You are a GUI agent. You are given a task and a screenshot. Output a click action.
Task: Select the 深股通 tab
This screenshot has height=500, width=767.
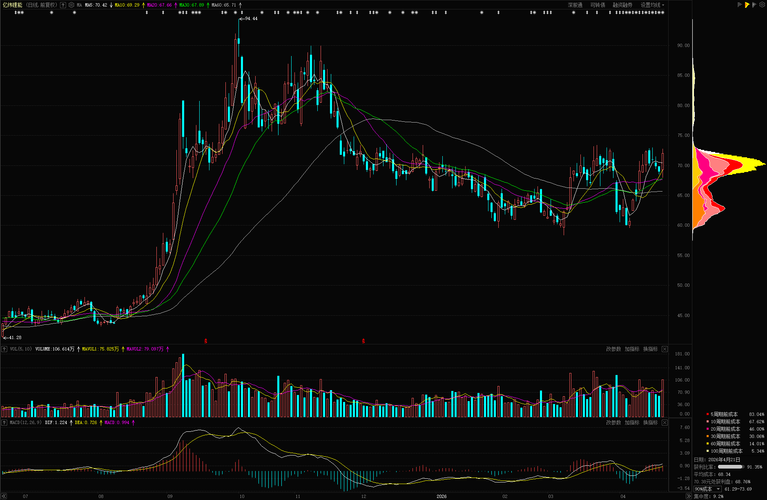[x=575, y=5]
